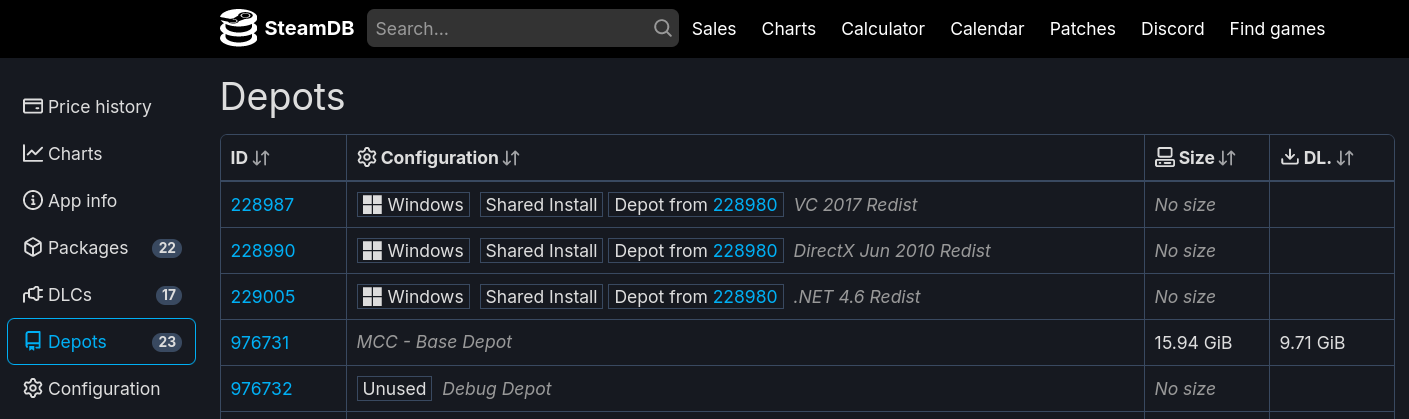Screen dimensions: 1409x419
Task: Open the Discord link
Action: pyautogui.click(x=1173, y=29)
